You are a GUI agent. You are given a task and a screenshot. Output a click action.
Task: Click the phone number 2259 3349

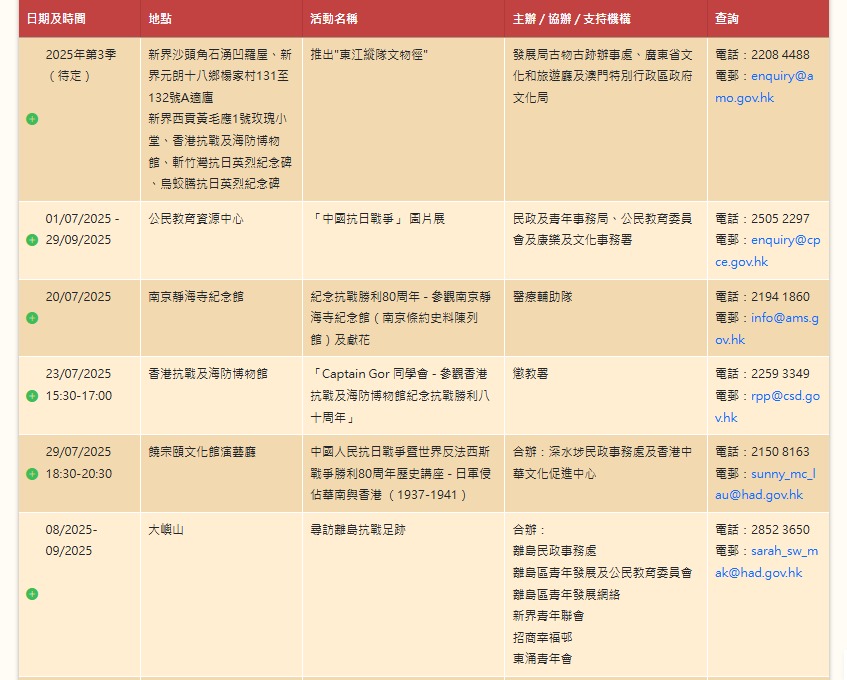[780, 374]
